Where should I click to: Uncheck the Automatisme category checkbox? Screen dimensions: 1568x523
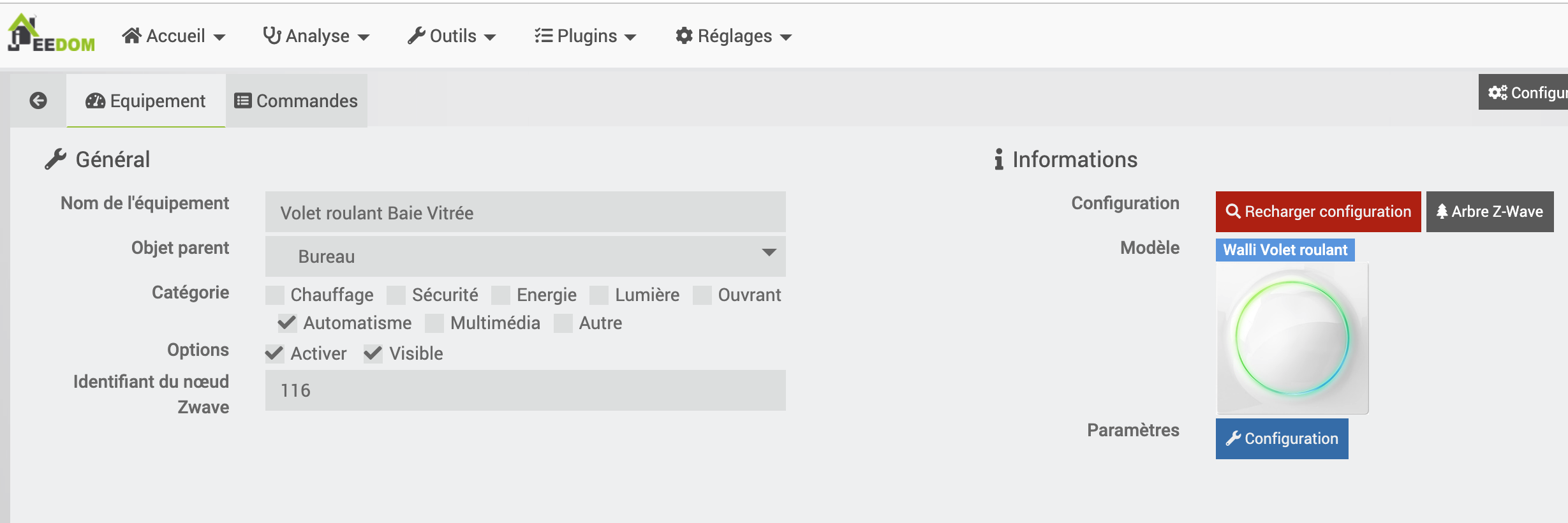click(287, 323)
